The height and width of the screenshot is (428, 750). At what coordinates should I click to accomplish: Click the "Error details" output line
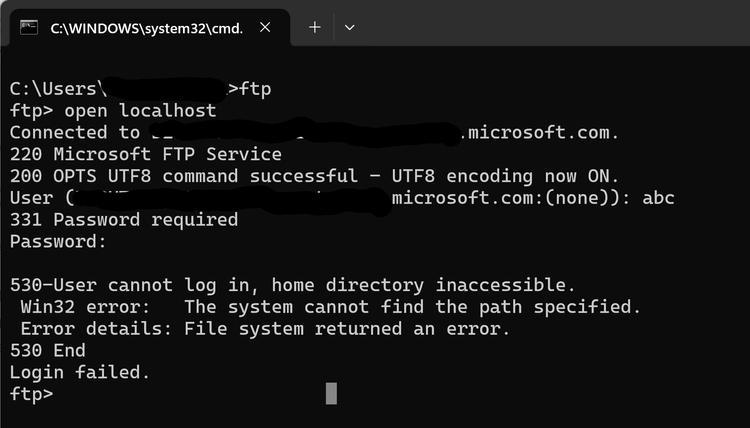tap(265, 328)
